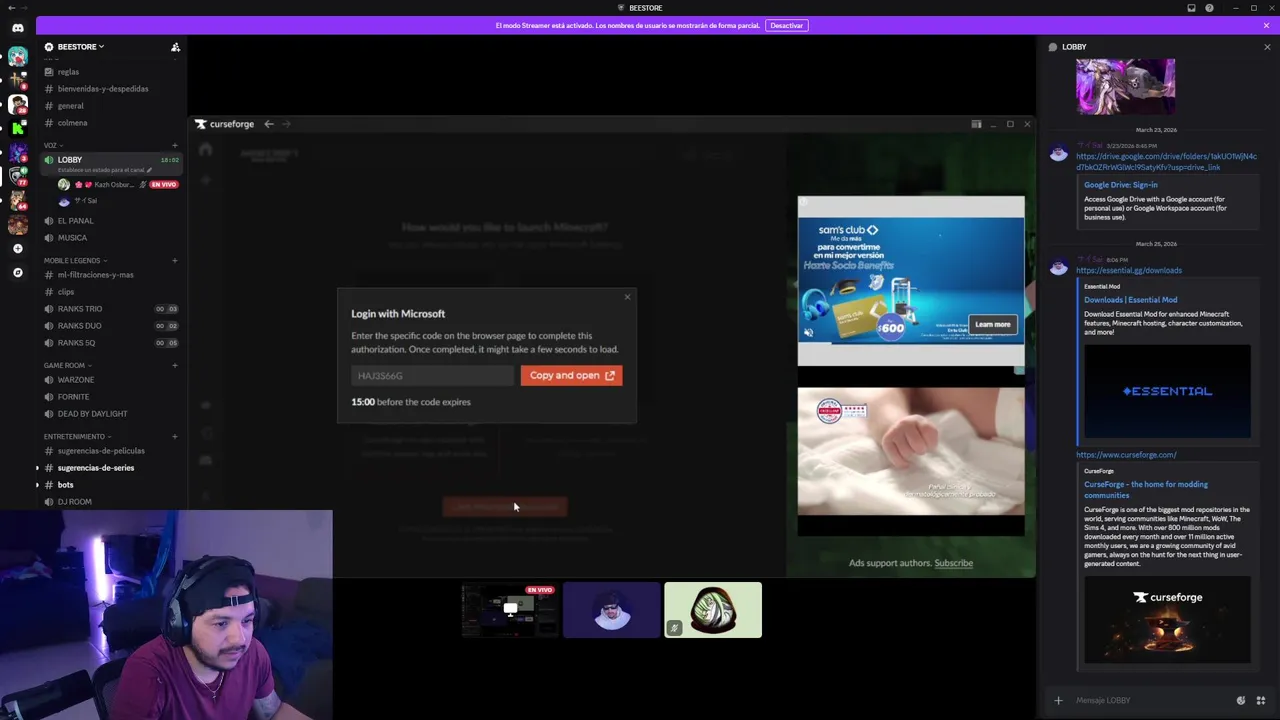Open server icon with 77 badge
The height and width of the screenshot is (720, 1280).
pyautogui.click(x=18, y=176)
